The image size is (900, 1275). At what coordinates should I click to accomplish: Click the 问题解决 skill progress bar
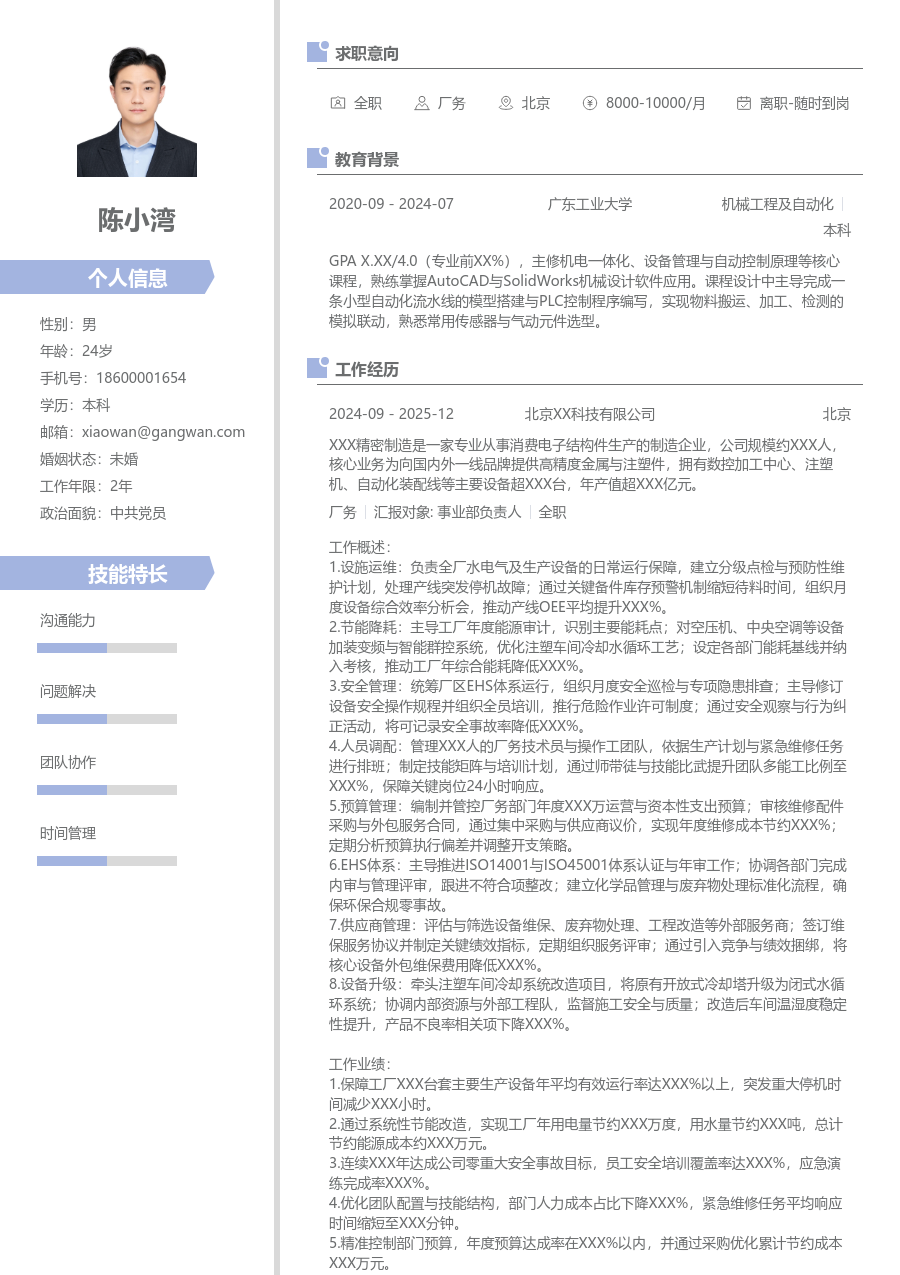click(x=107, y=719)
